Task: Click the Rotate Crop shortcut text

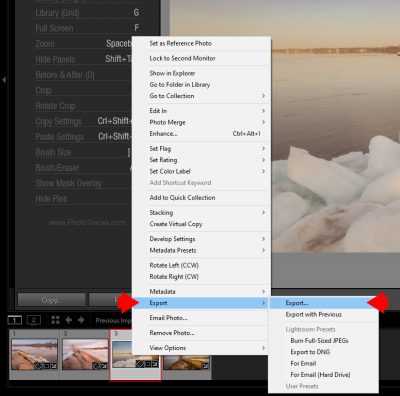Action: click(55, 107)
